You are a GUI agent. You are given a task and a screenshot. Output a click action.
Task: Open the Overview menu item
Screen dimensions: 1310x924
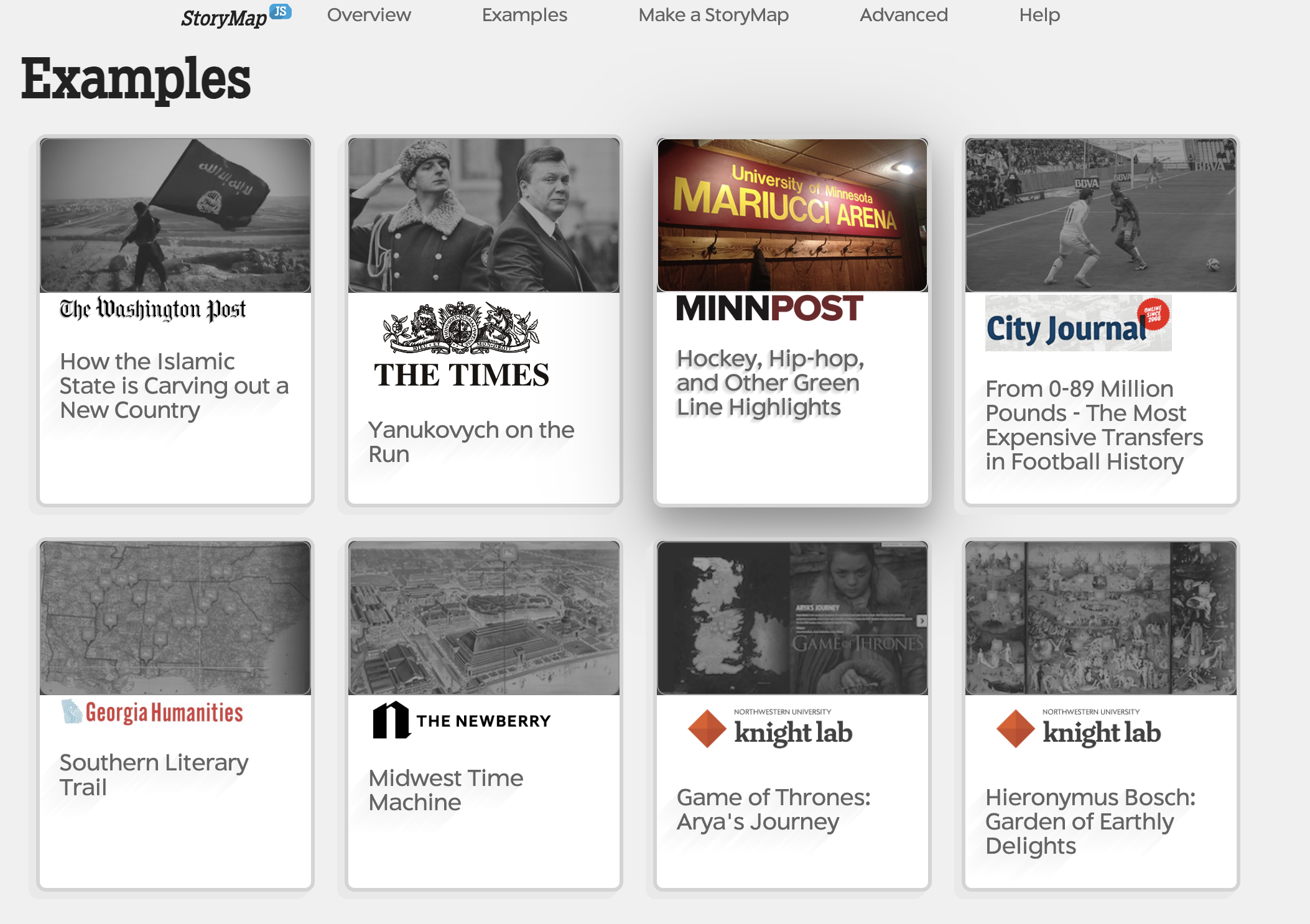369,15
